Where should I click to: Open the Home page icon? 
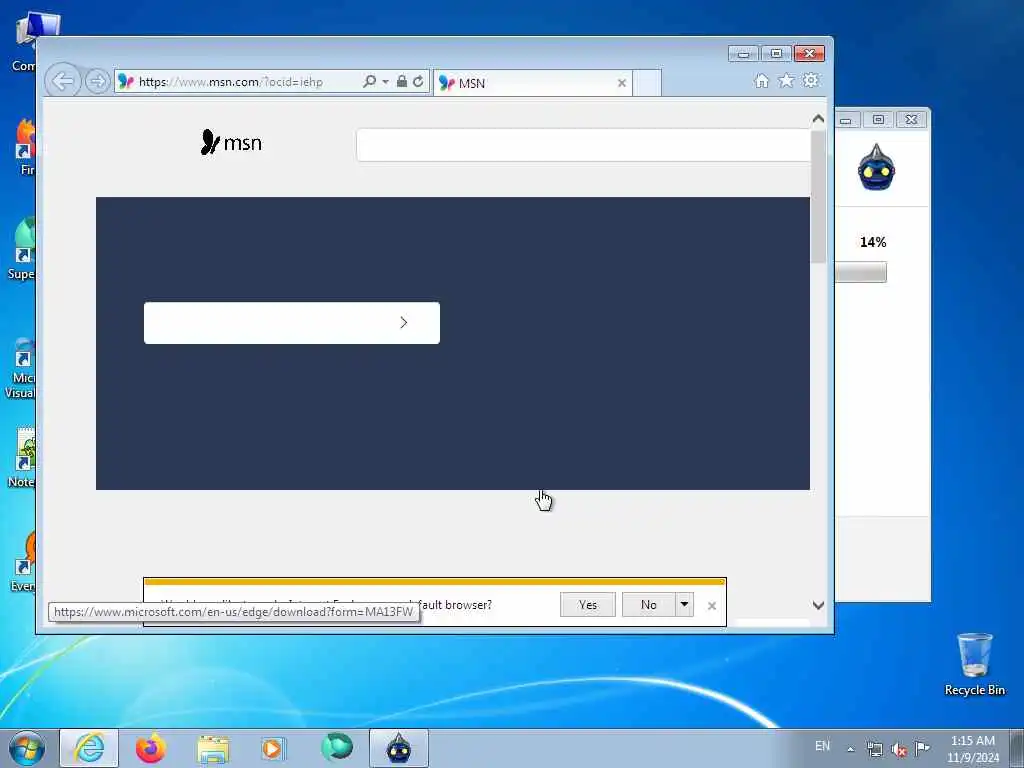(761, 80)
